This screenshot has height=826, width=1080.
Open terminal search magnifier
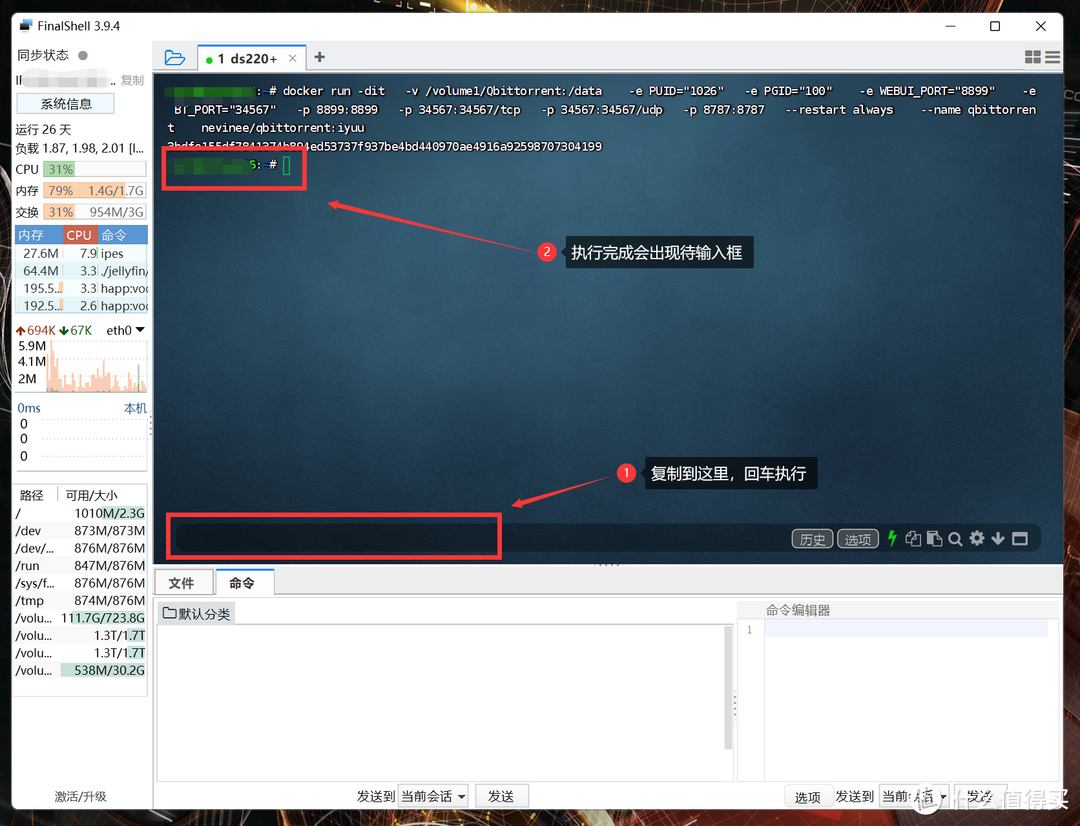(x=955, y=539)
